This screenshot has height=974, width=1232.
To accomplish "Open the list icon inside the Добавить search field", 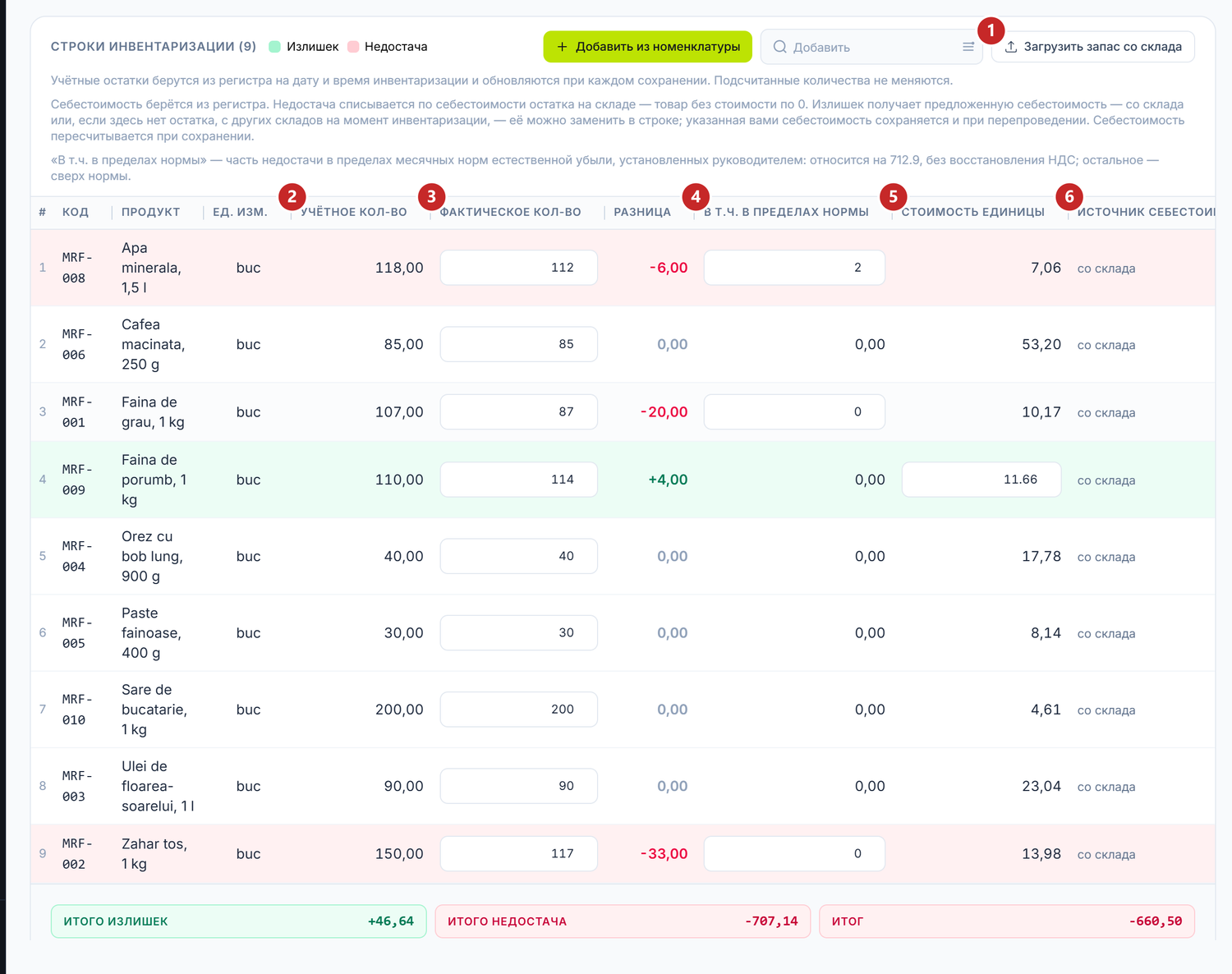I will pos(968,47).
